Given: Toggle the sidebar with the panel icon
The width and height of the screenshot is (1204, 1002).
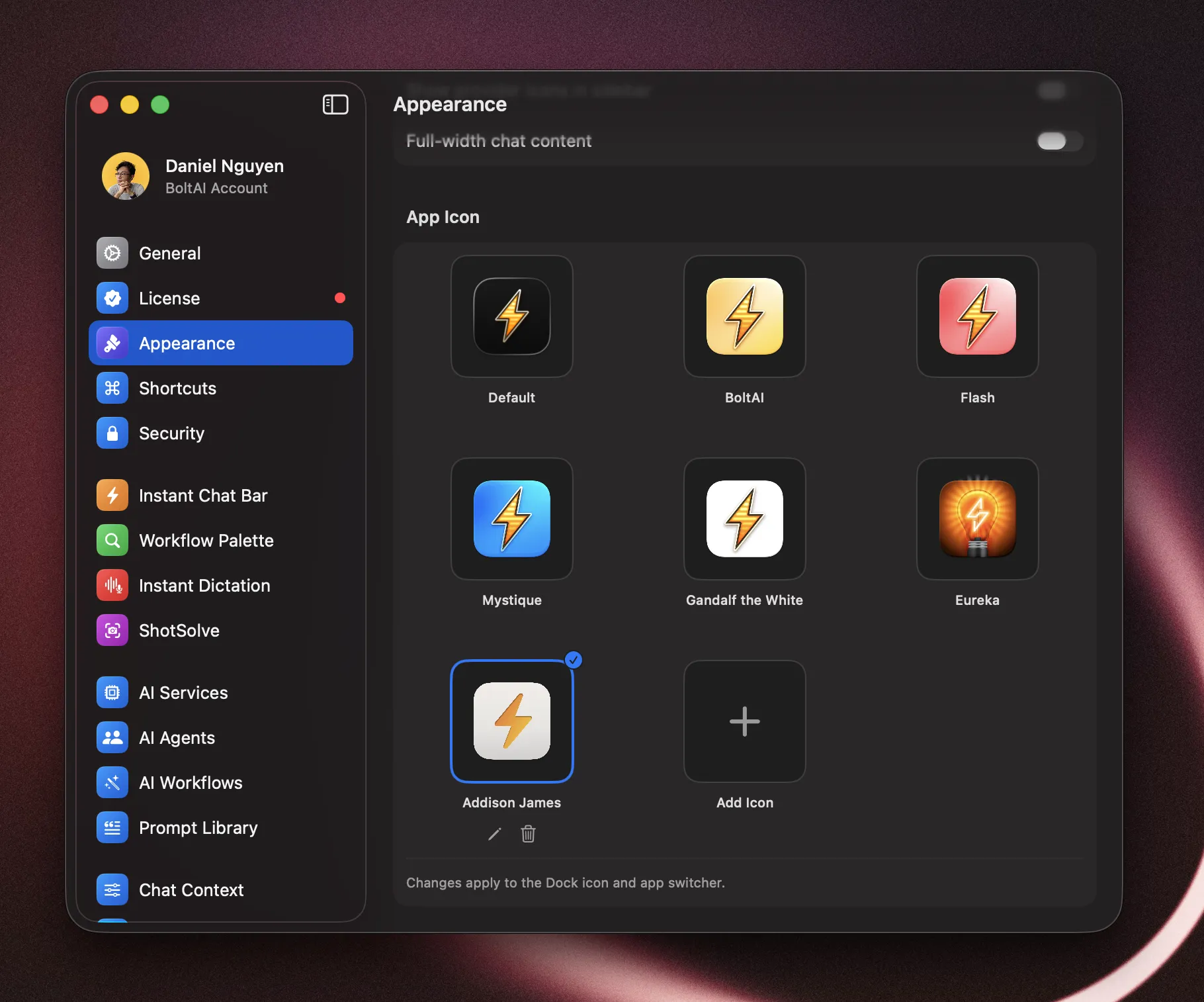Looking at the screenshot, I should pos(335,105).
